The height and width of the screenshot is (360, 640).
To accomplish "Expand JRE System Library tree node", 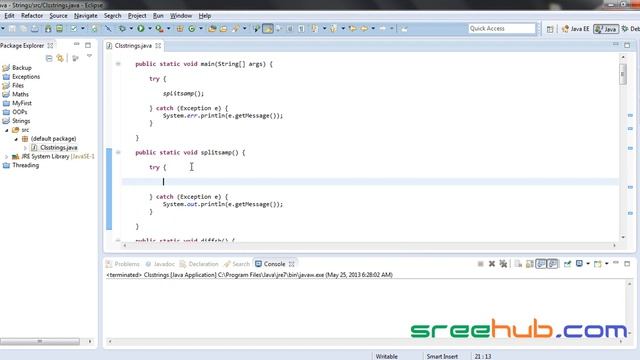I will [x=6, y=156].
